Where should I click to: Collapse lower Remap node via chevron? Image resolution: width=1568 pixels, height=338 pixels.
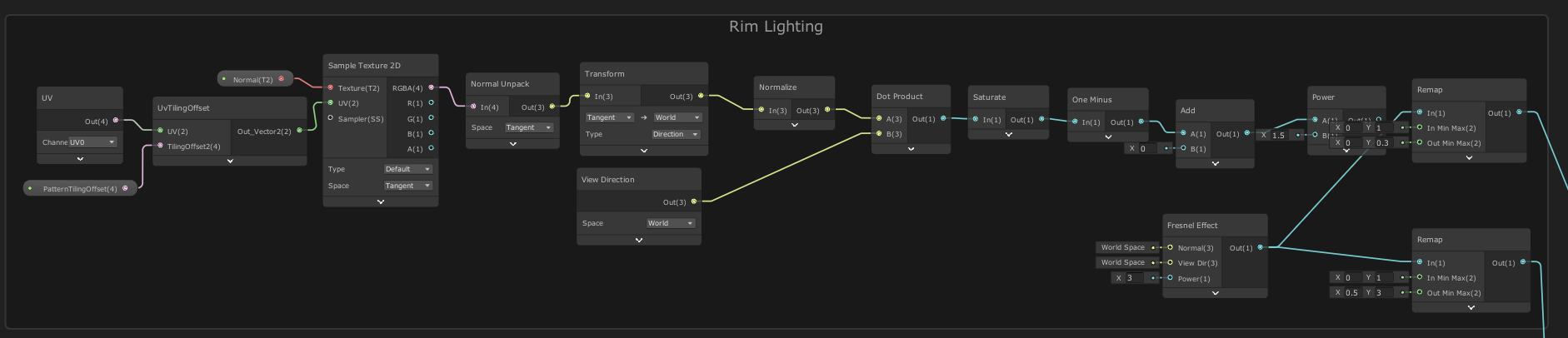[x=1471, y=307]
